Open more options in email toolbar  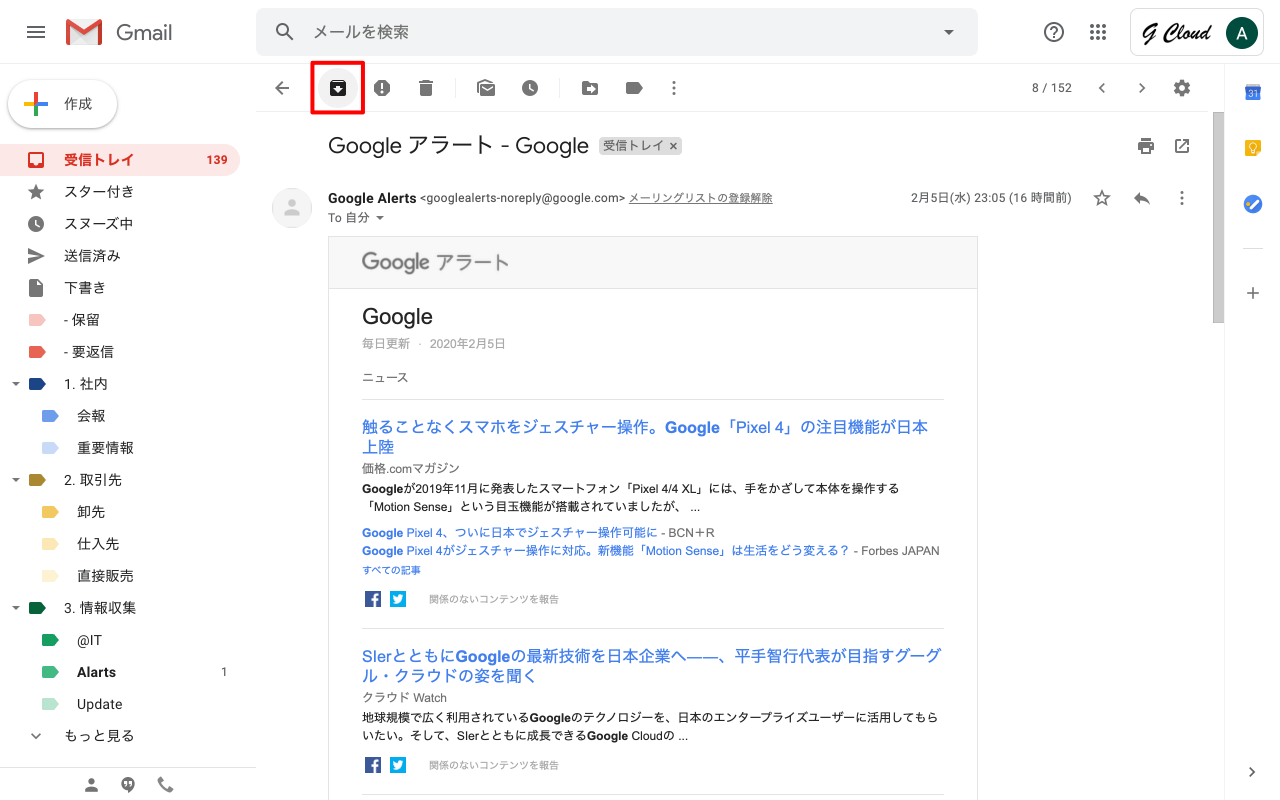click(x=674, y=88)
